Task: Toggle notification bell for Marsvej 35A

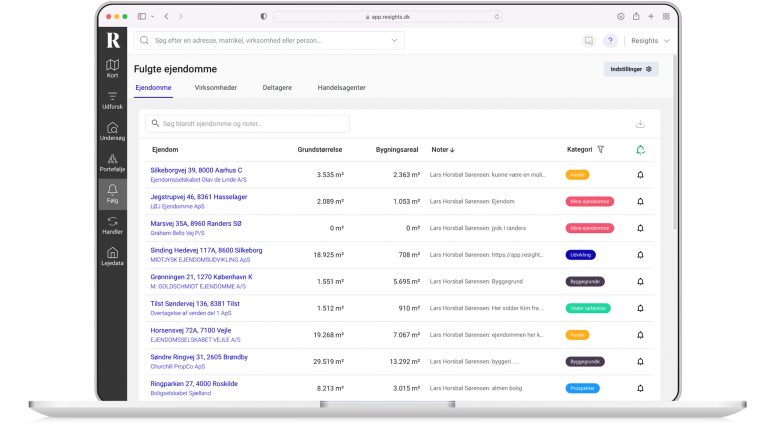Action: click(x=640, y=228)
